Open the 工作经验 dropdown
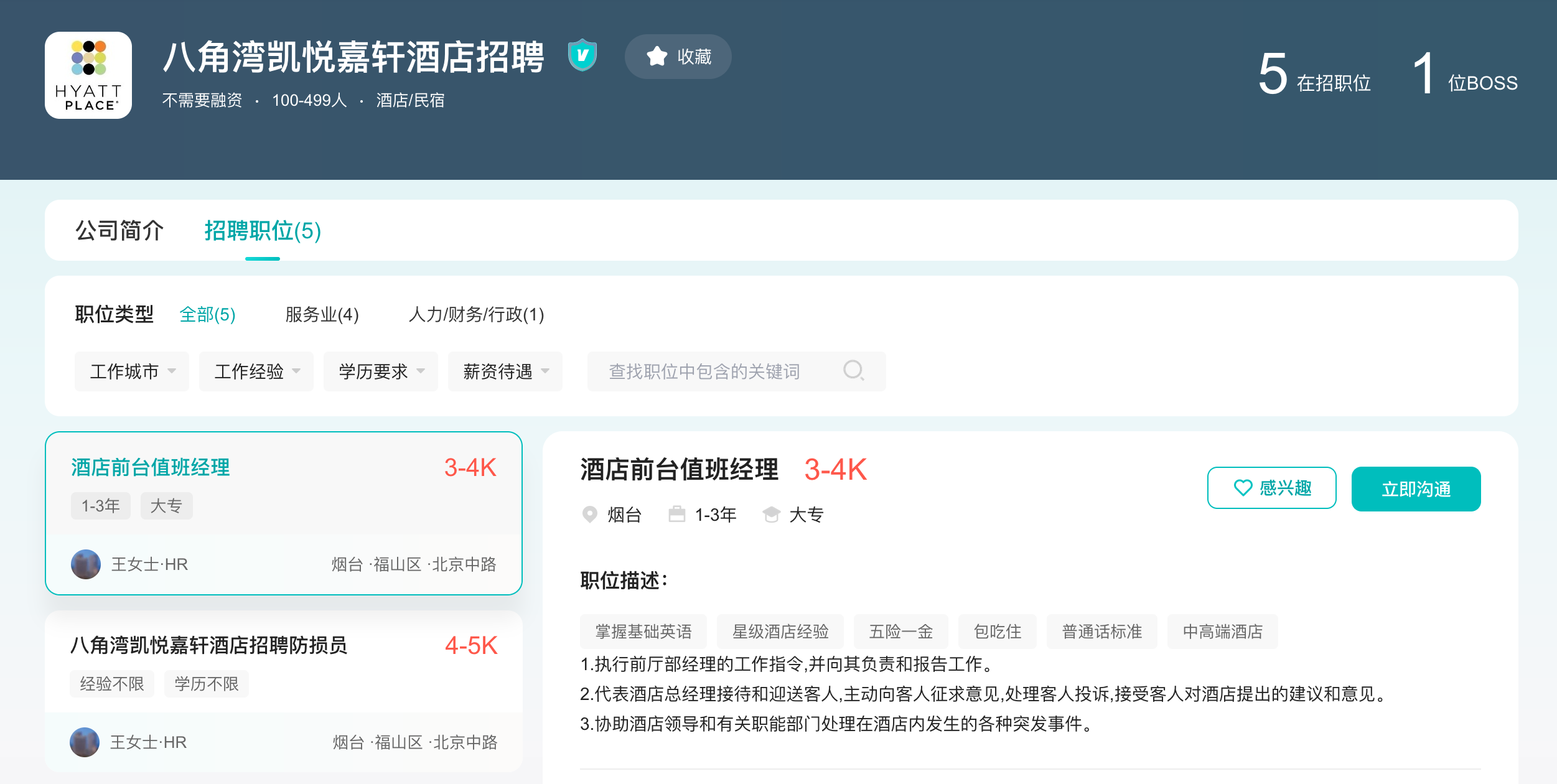 [256, 371]
